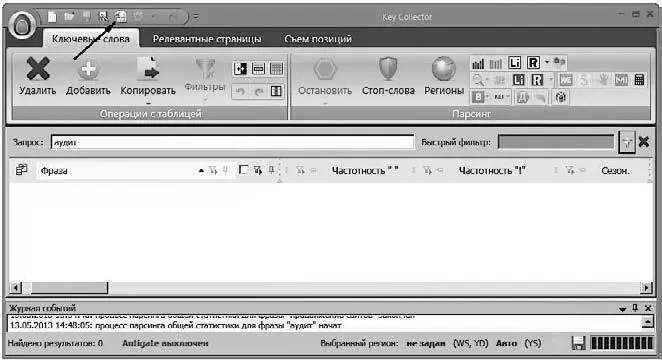Open the Регионы globe settings
This screenshot has width=662, height=360.
pyautogui.click(x=444, y=76)
